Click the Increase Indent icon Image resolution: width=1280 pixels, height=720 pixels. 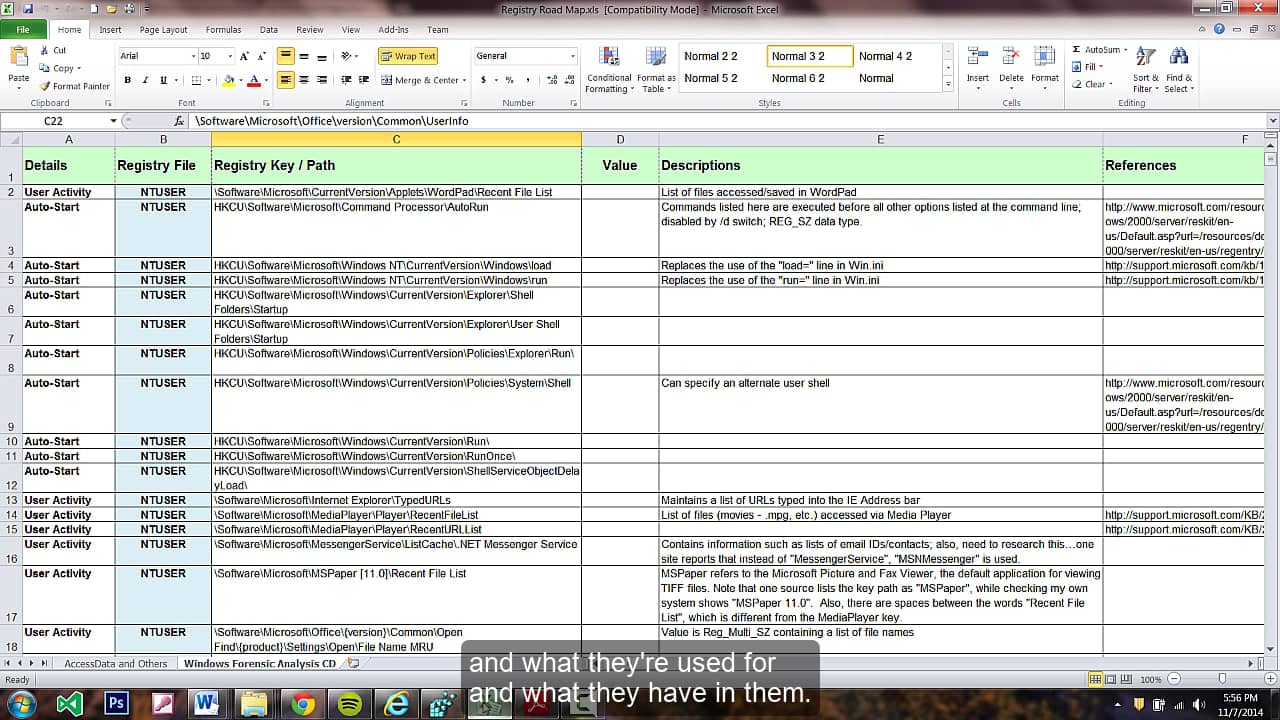pyautogui.click(x=363, y=80)
